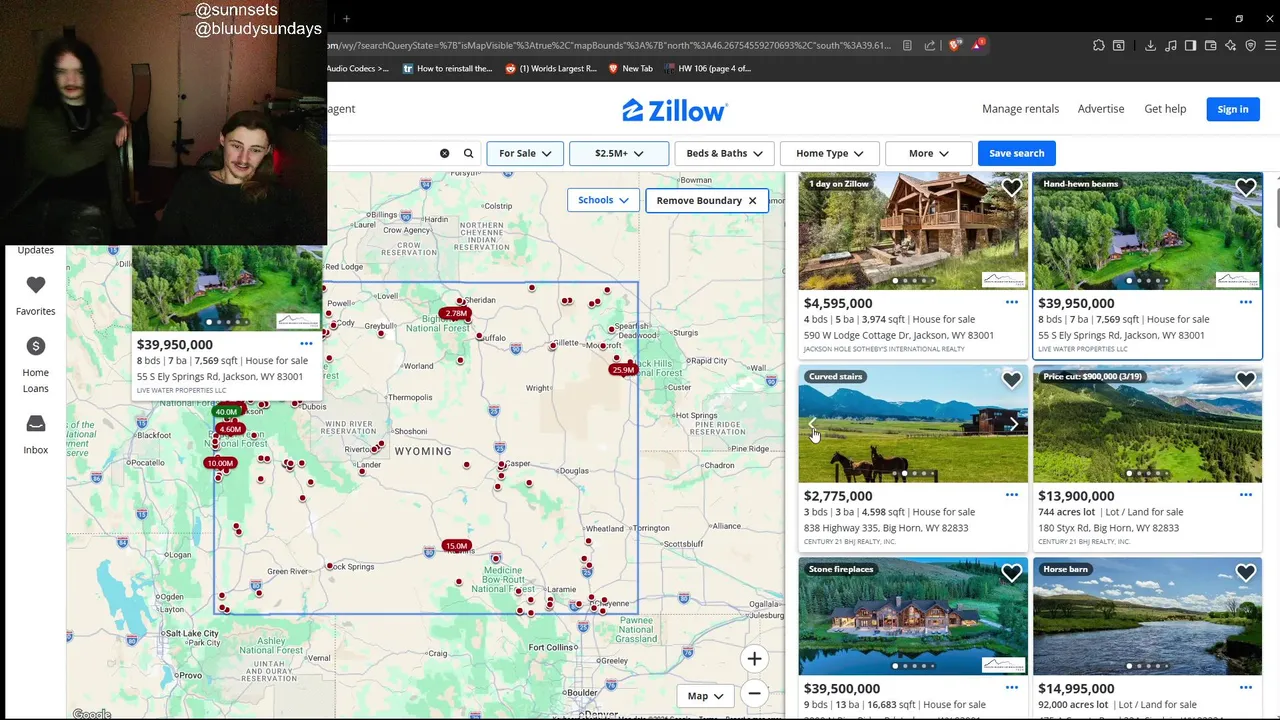Open the 'New Tab' bookmark
Image resolution: width=1280 pixels, height=720 pixels.
(x=630, y=69)
